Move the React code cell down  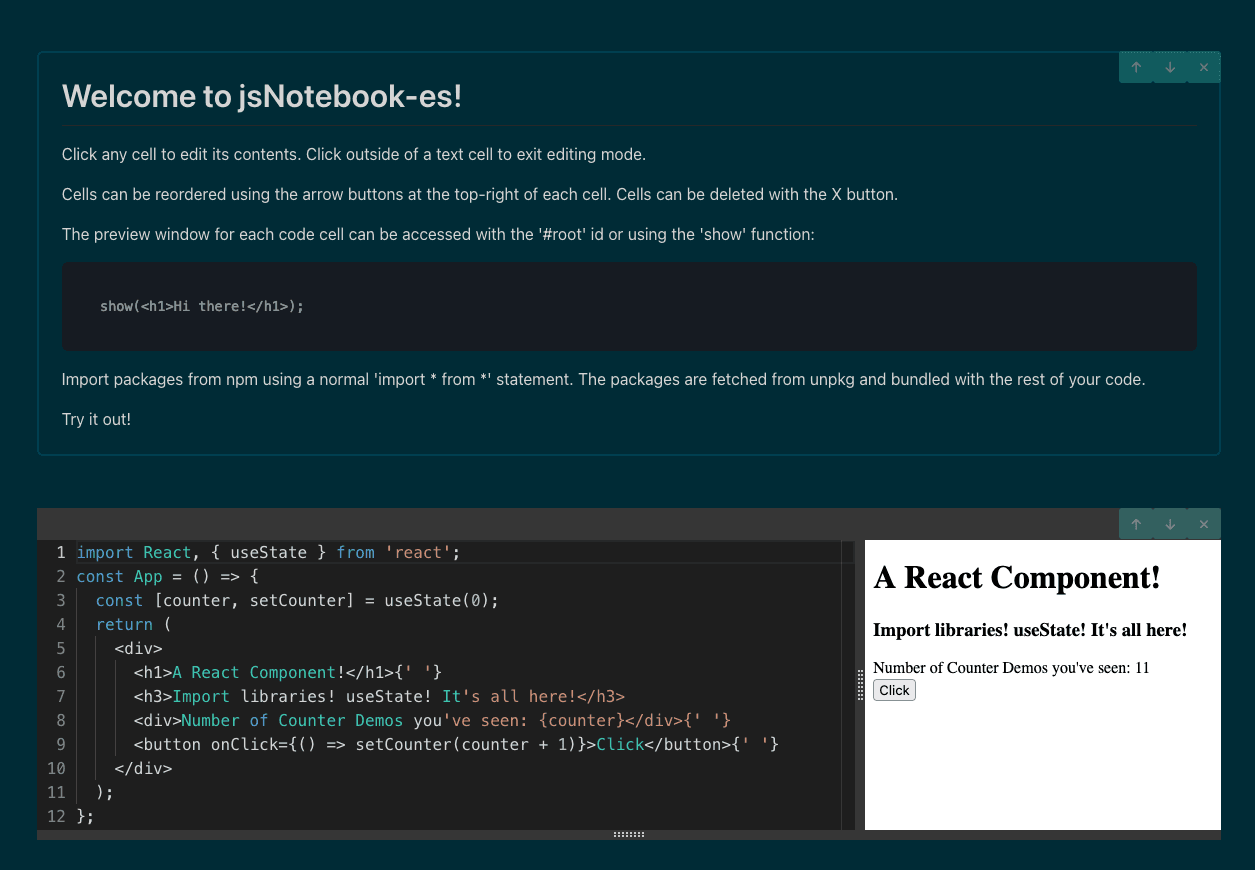(1170, 524)
